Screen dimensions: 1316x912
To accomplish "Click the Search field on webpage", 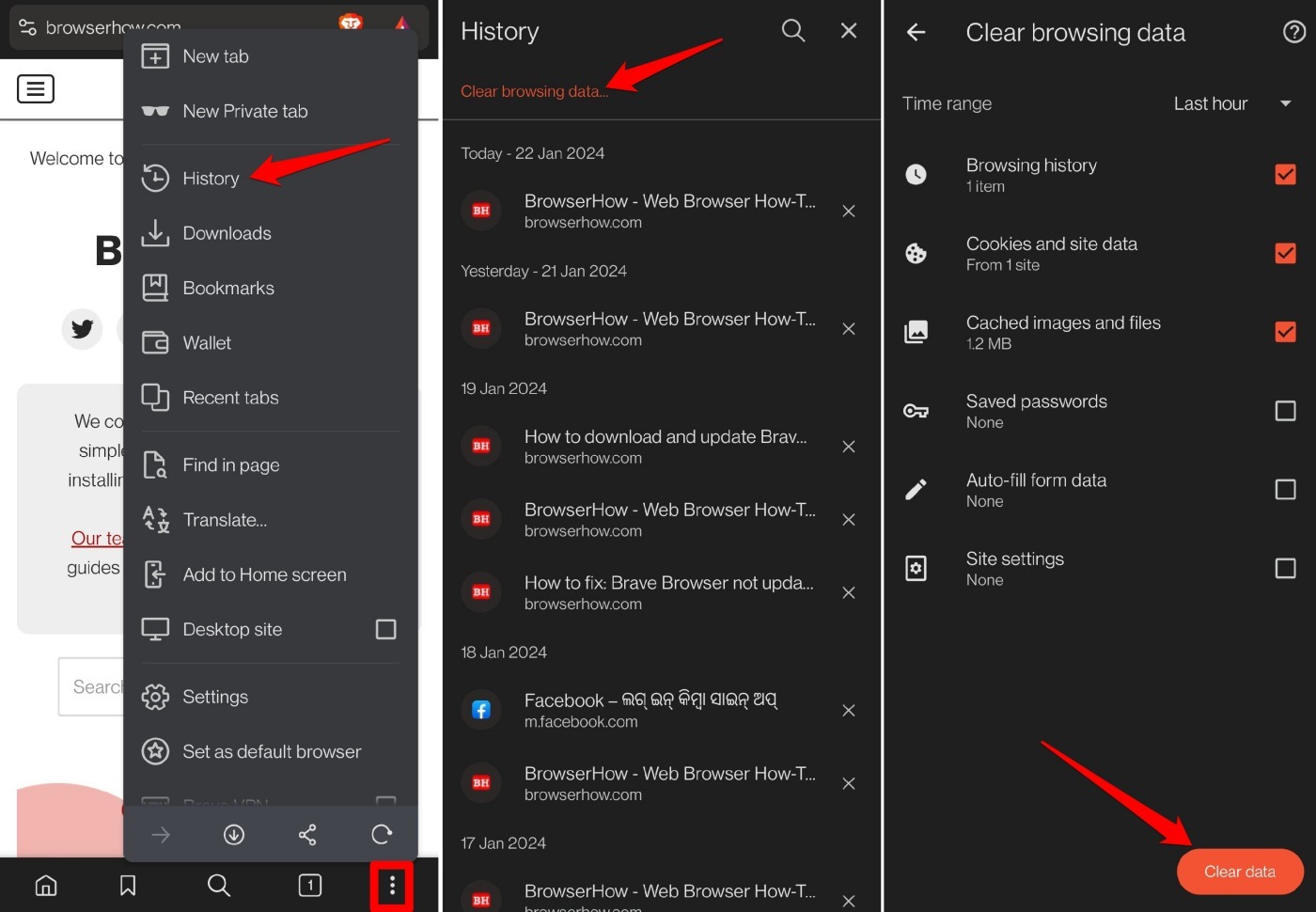I will point(91,687).
